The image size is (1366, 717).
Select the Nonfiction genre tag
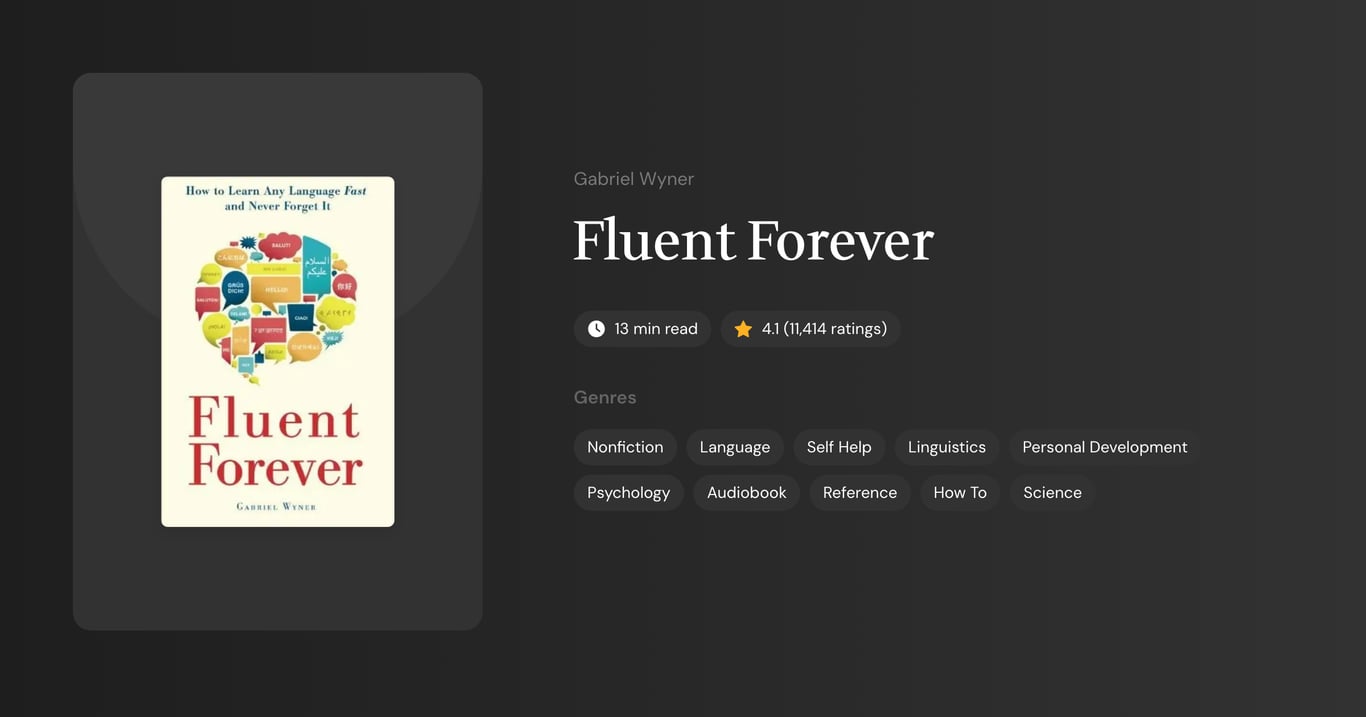(625, 447)
